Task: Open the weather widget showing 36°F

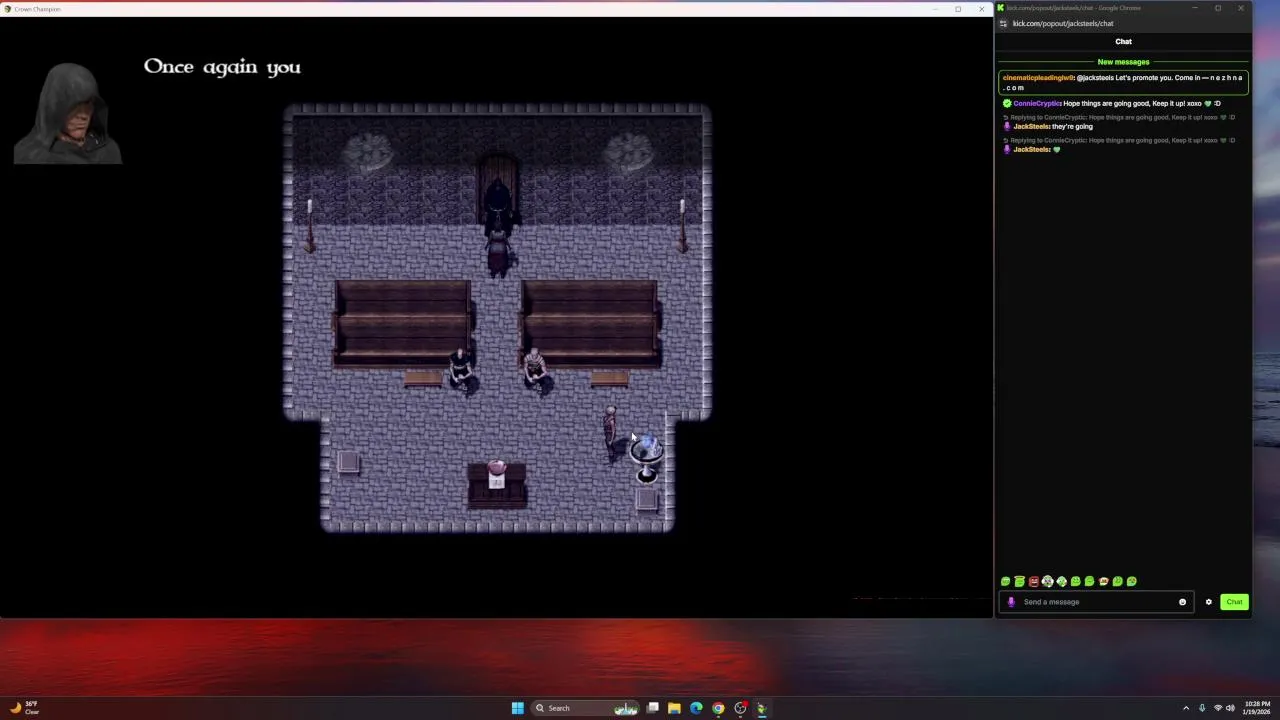Action: 25,708
